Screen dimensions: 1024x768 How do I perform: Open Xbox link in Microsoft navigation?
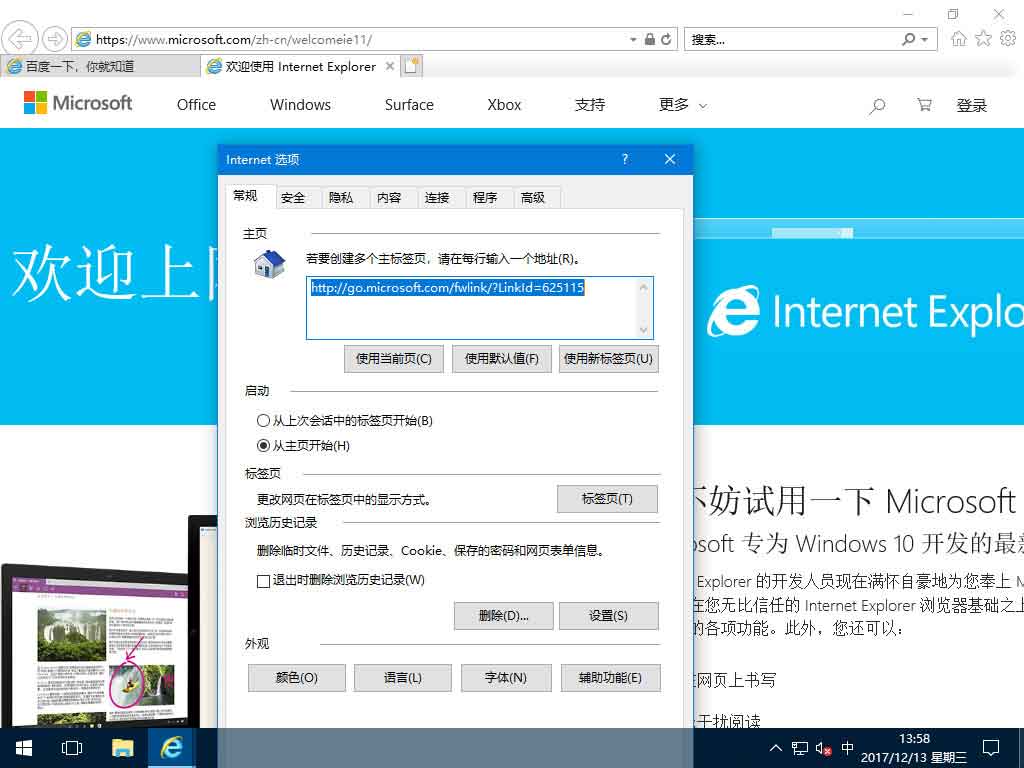pos(504,104)
